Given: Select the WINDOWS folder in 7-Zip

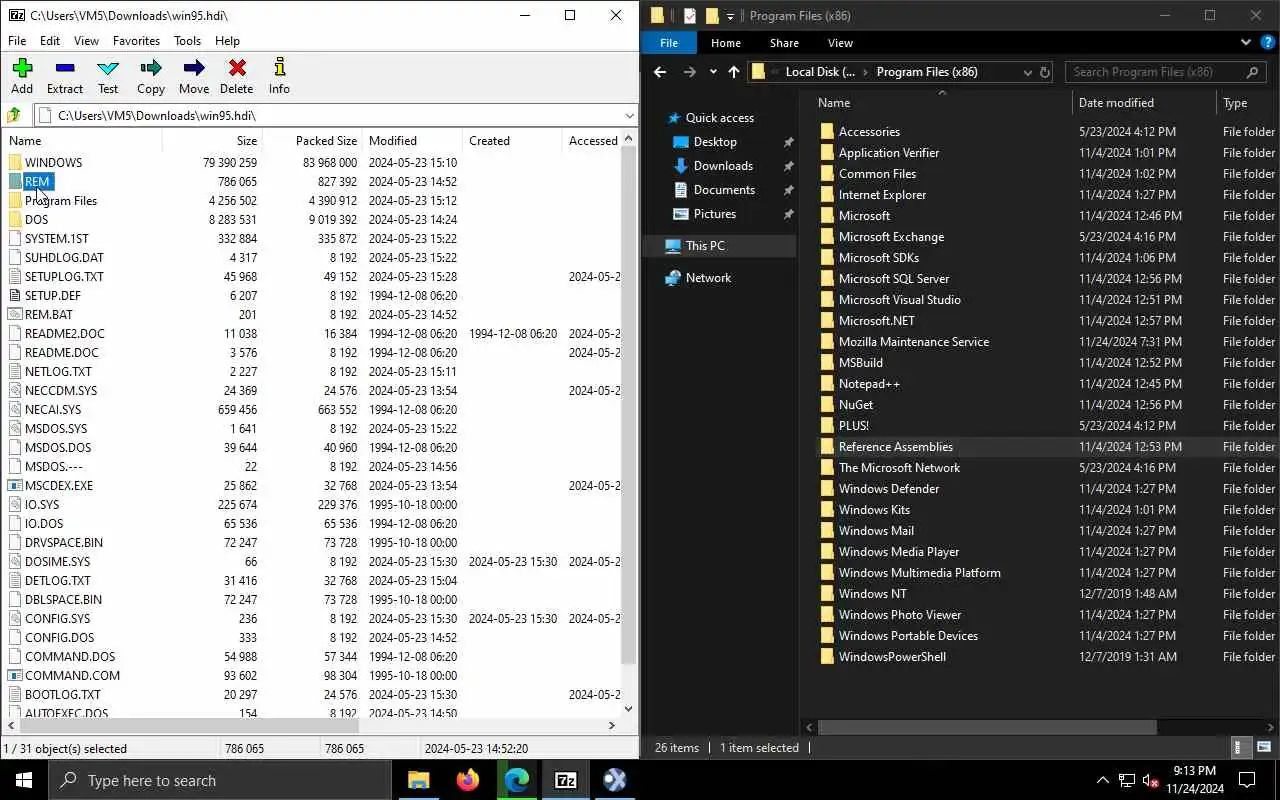Looking at the screenshot, I should (53, 162).
